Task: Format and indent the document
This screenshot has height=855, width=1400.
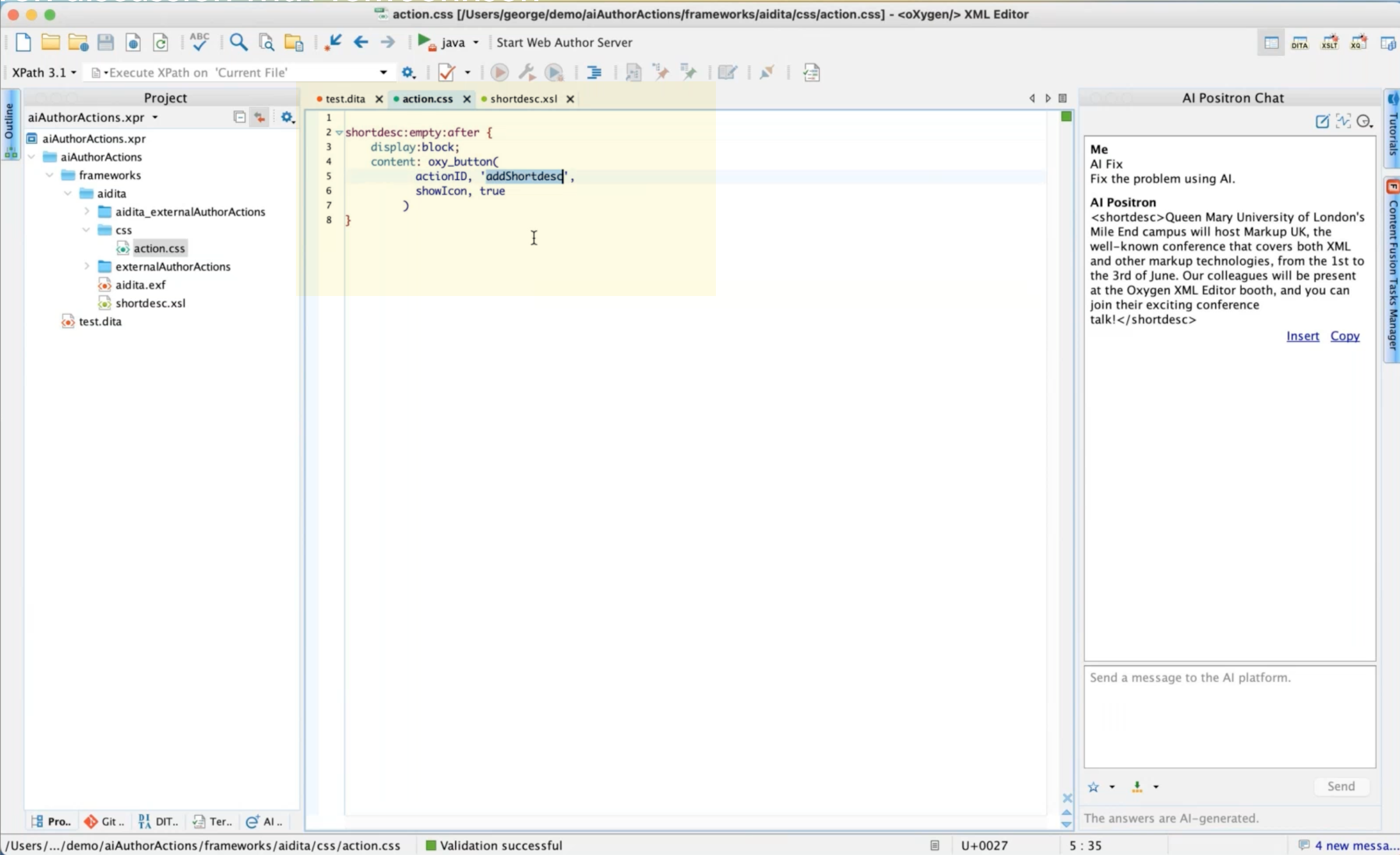Action: point(594,73)
